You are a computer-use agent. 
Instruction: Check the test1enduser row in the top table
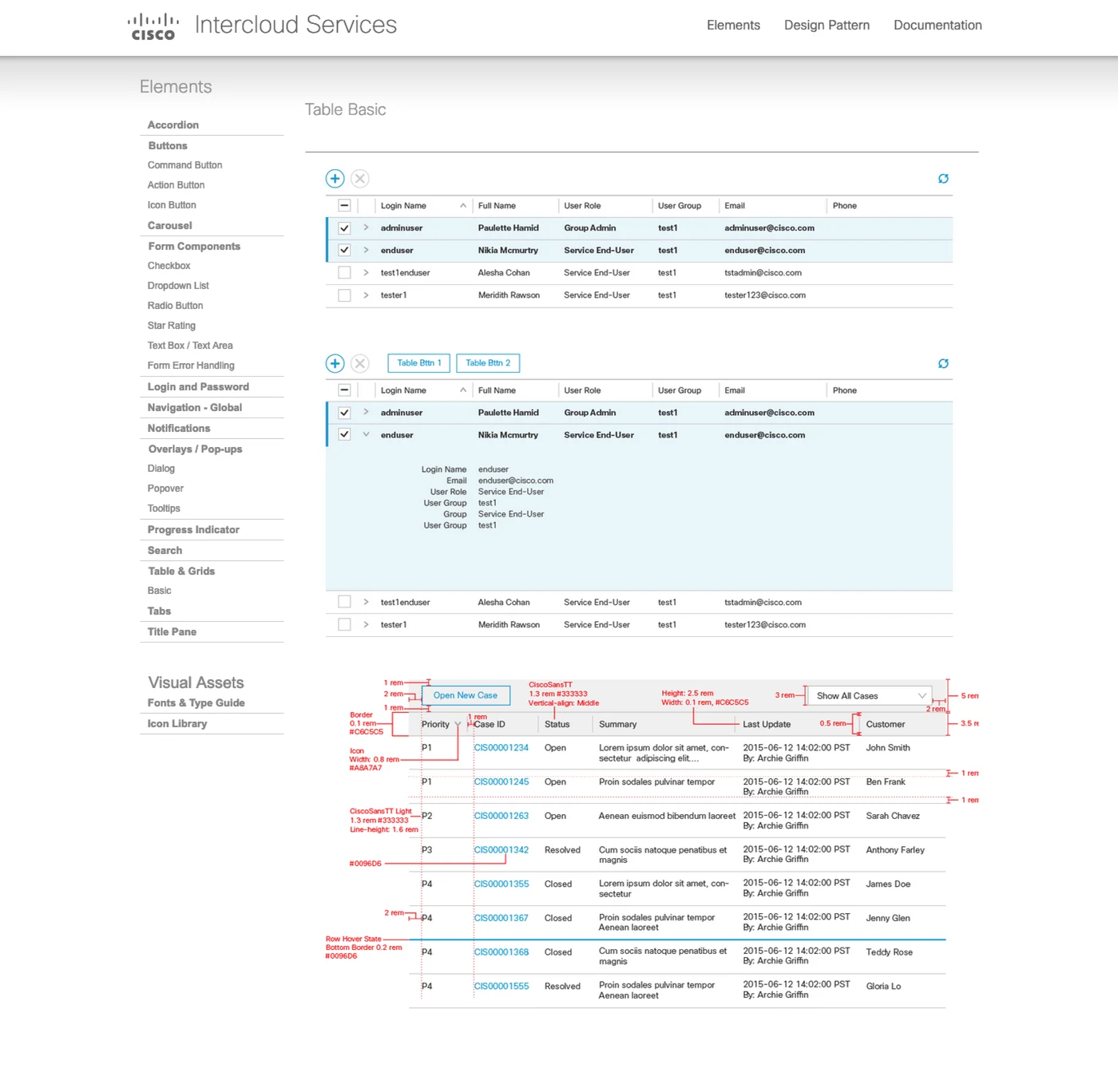coord(344,273)
